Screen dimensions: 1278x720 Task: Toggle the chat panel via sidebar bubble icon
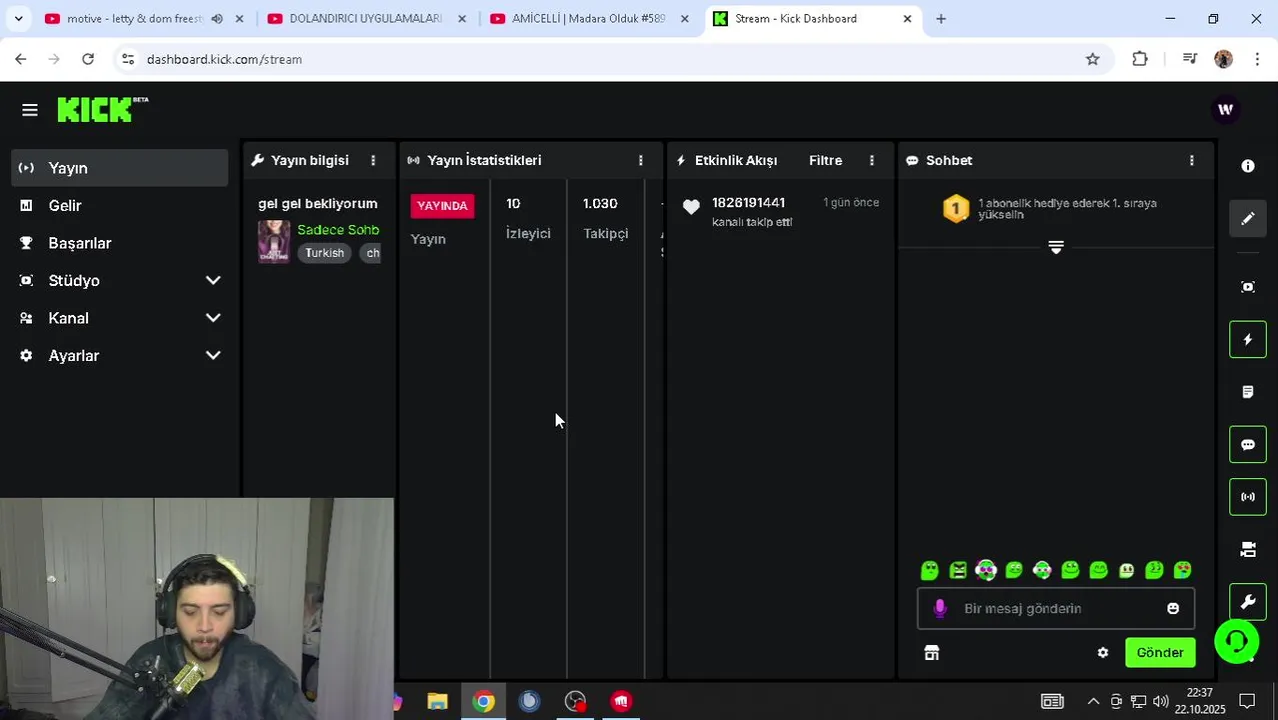[1248, 445]
